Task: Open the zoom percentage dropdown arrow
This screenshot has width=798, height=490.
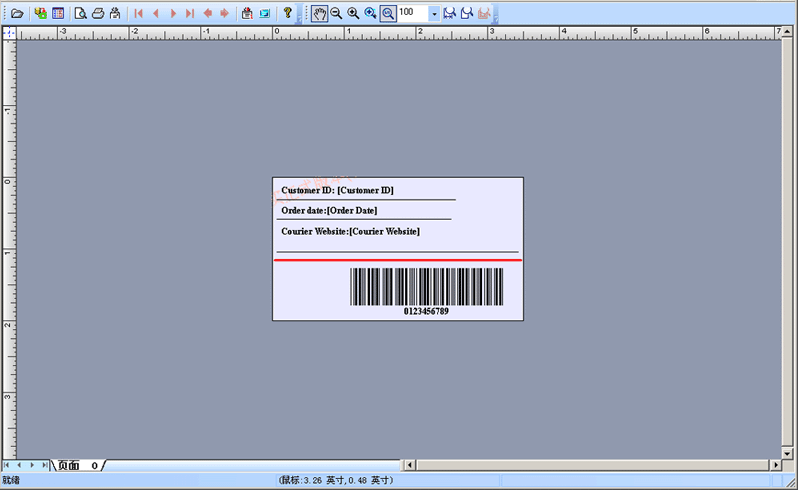Action: click(x=434, y=14)
